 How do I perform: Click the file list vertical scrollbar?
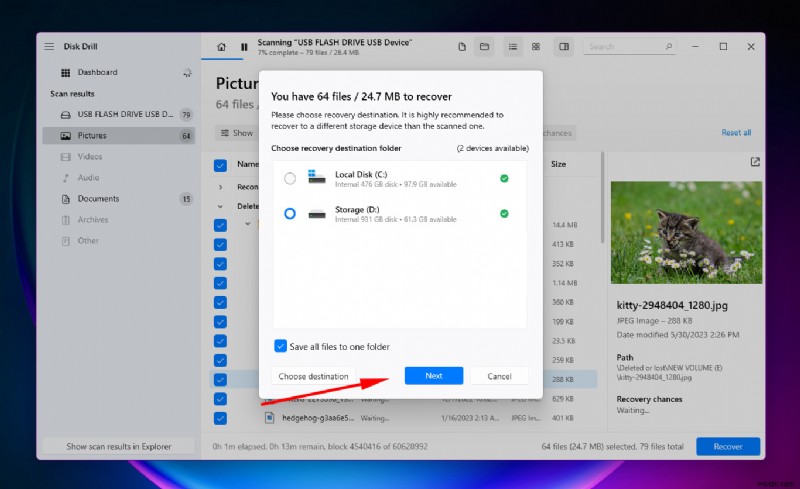click(603, 198)
